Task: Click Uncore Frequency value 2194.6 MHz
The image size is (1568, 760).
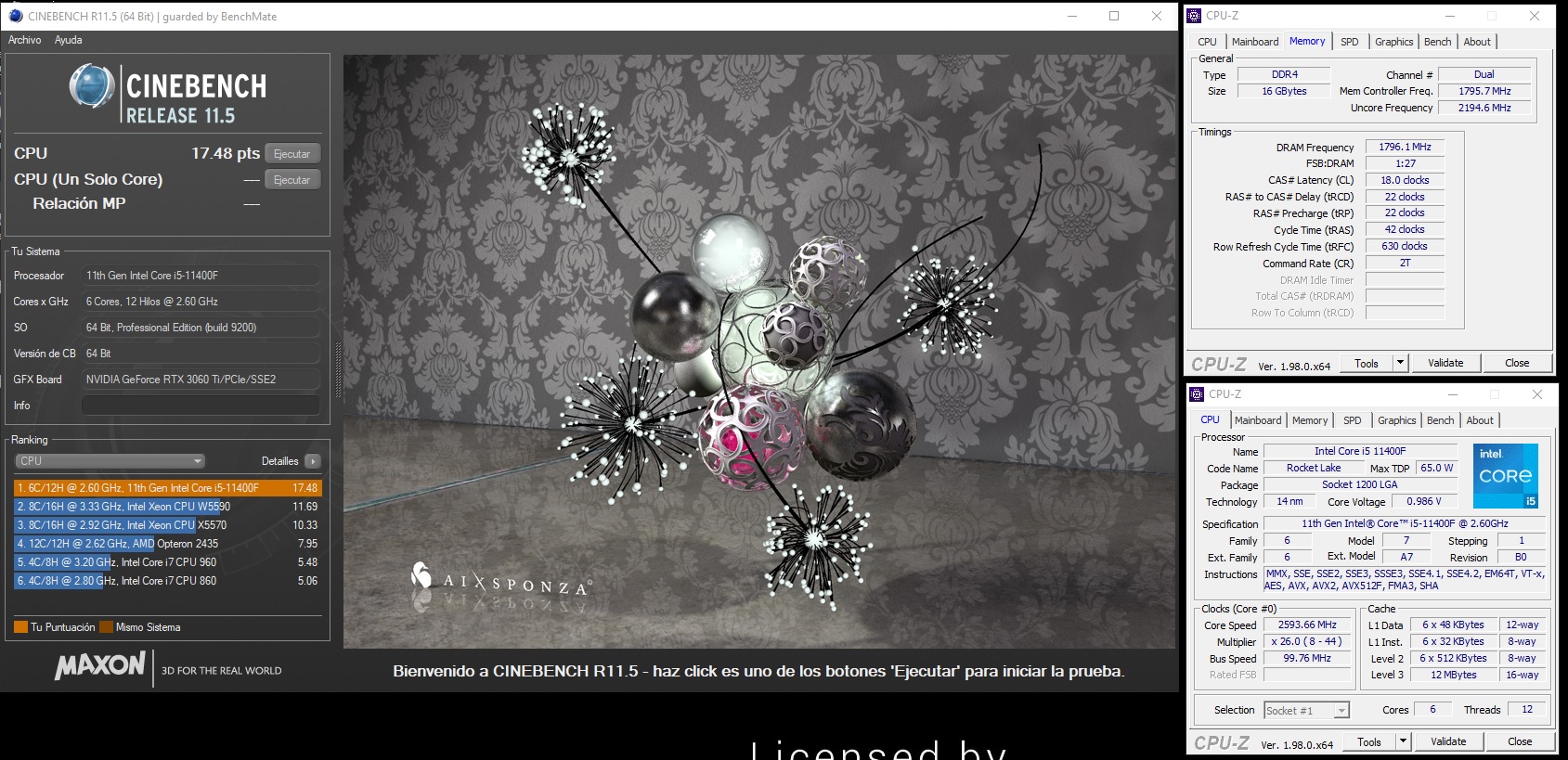Action: coord(1484,108)
